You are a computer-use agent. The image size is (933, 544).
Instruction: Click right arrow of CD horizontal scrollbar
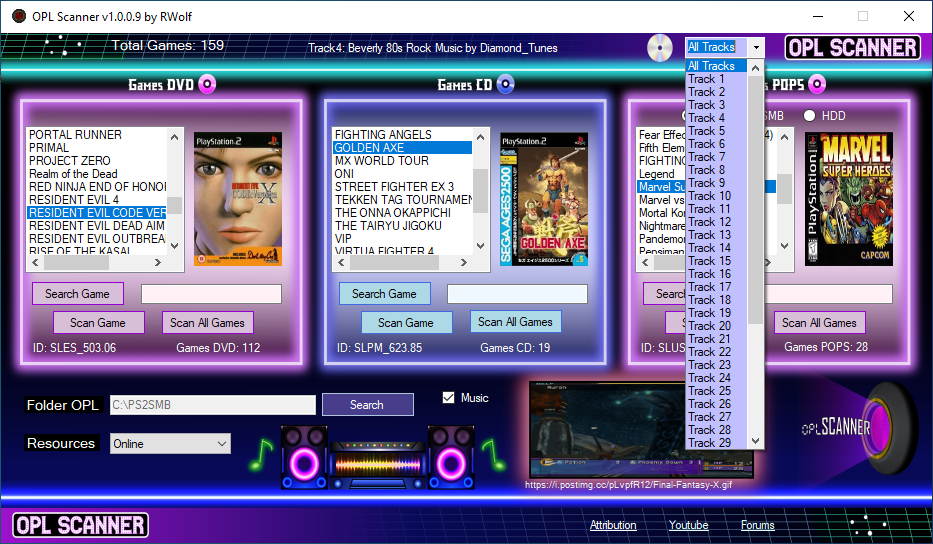[x=464, y=262]
